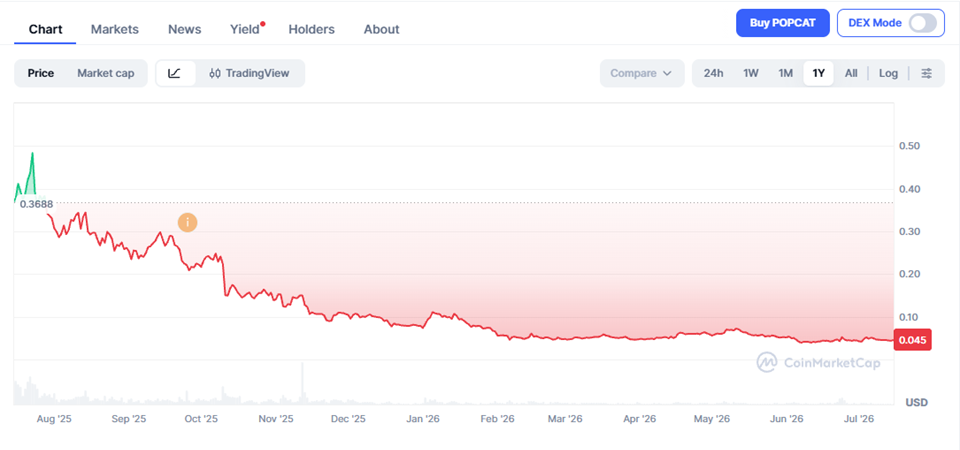Click the green price peak on chart
Viewport: 960px width, 450px height.
32,154
